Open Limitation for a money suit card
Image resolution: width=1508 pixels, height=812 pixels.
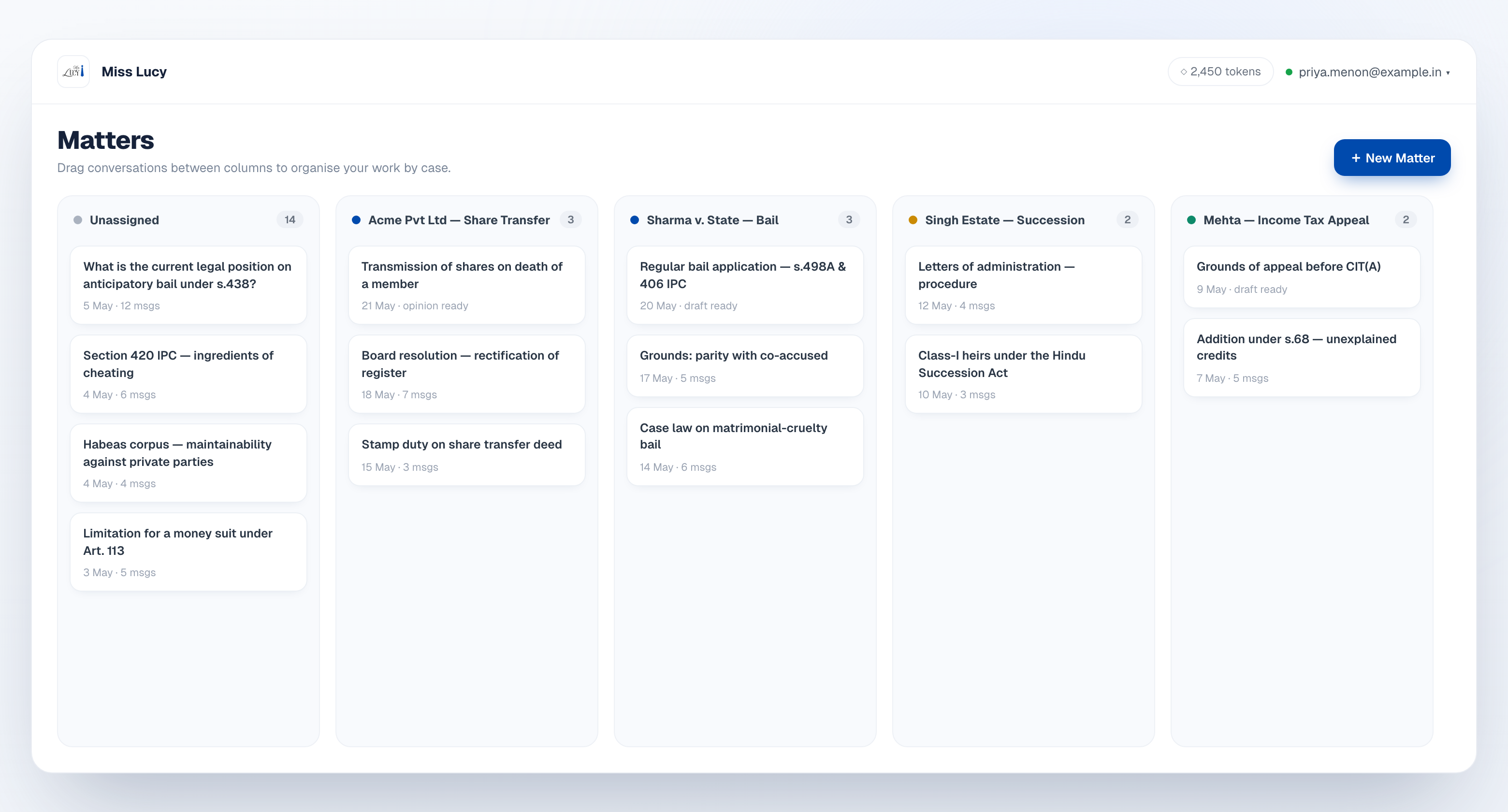pos(188,552)
